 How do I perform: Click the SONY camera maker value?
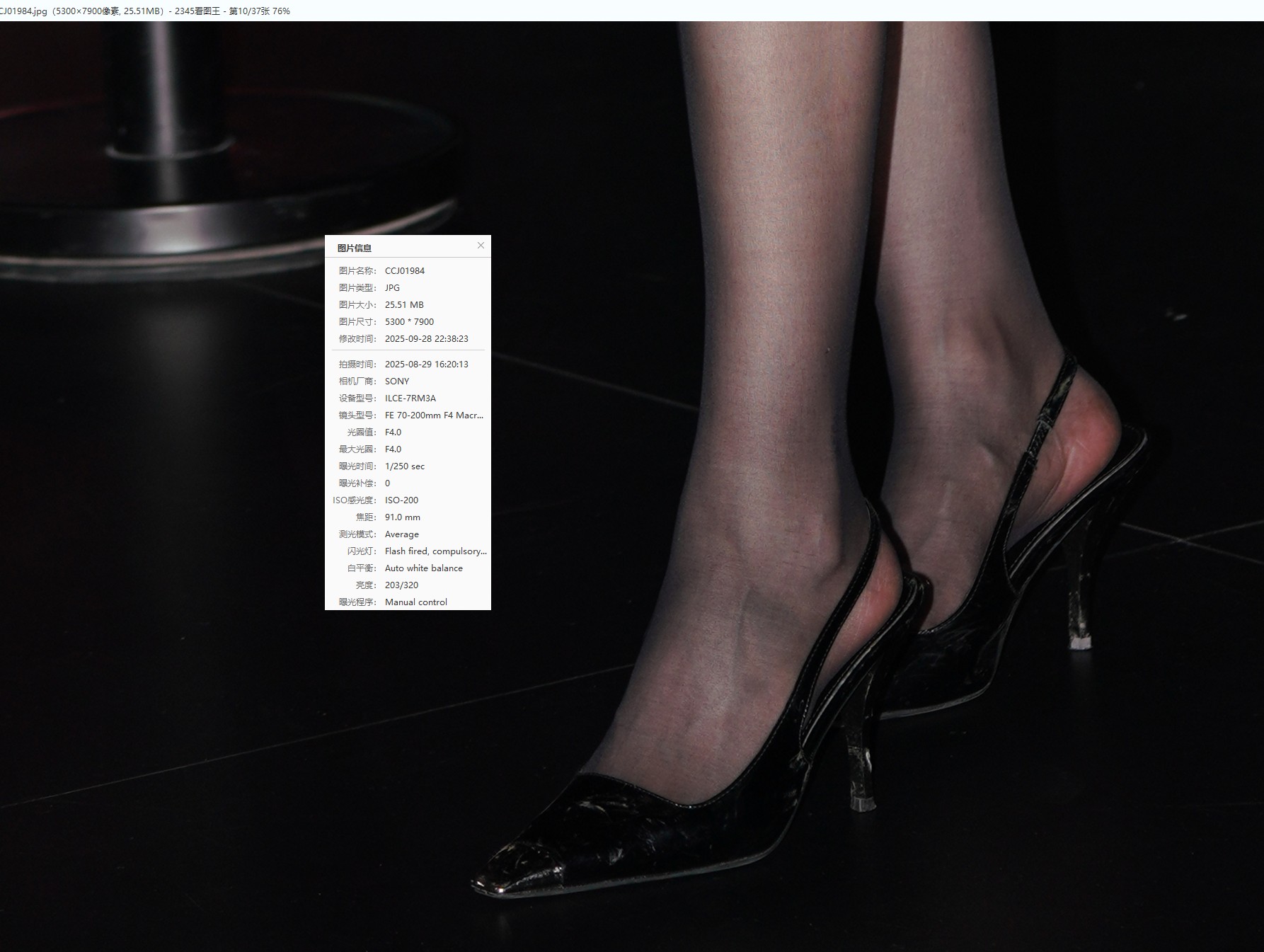pos(397,382)
